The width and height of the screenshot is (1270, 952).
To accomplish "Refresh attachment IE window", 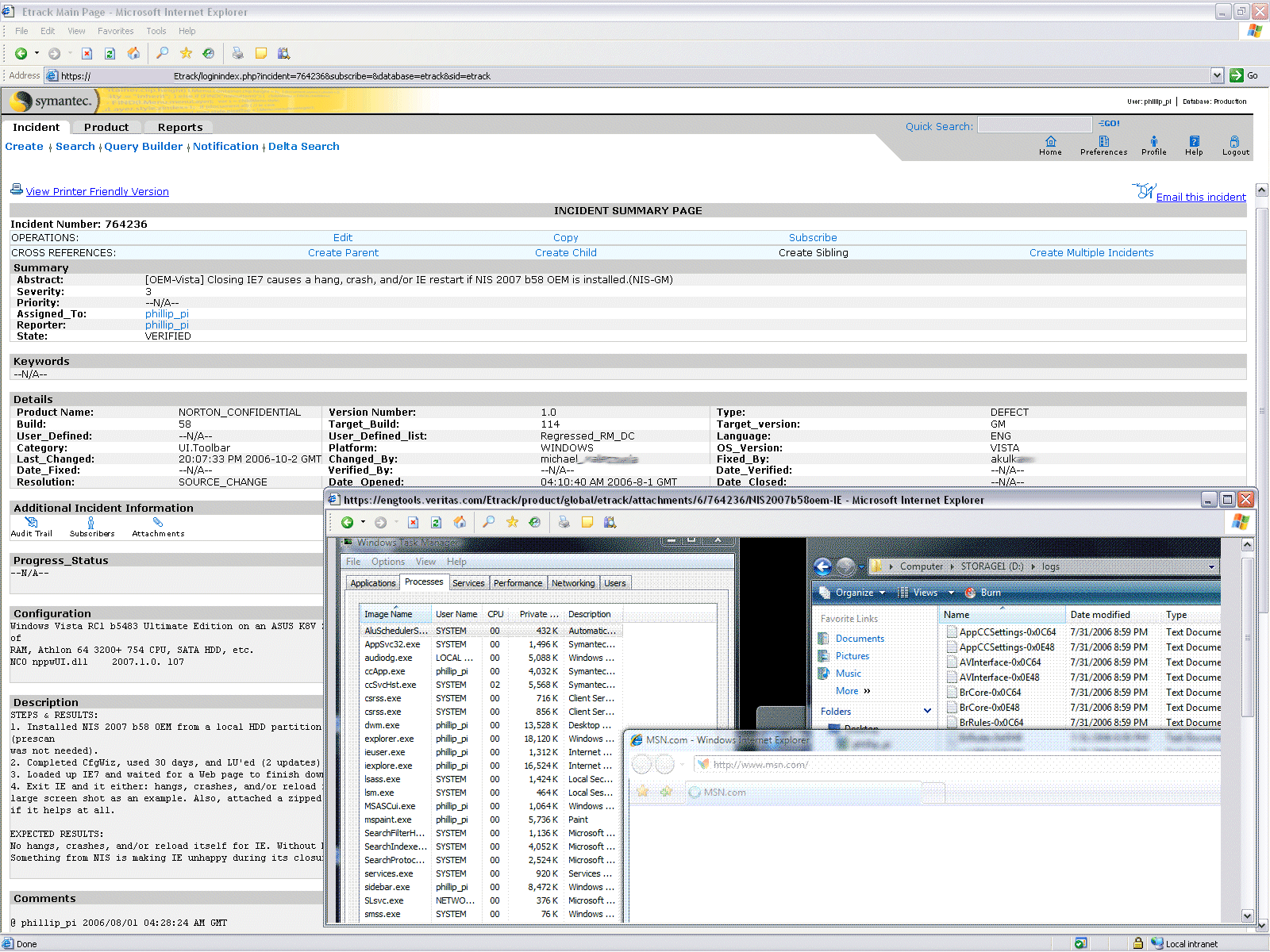I will tap(436, 522).
